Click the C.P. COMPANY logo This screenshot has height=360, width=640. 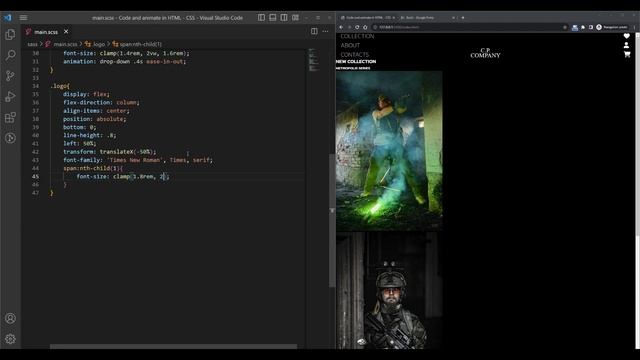point(485,53)
